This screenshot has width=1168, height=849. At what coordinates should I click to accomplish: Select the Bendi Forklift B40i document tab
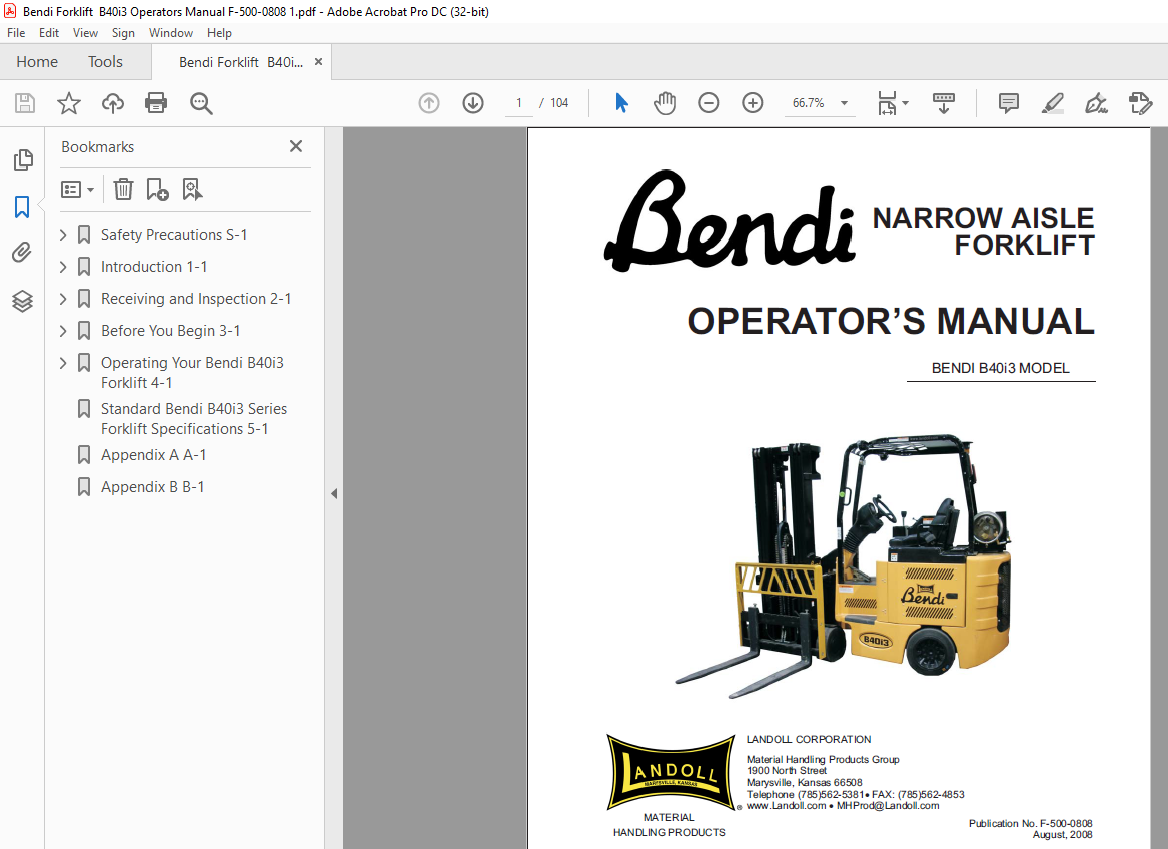coord(241,62)
